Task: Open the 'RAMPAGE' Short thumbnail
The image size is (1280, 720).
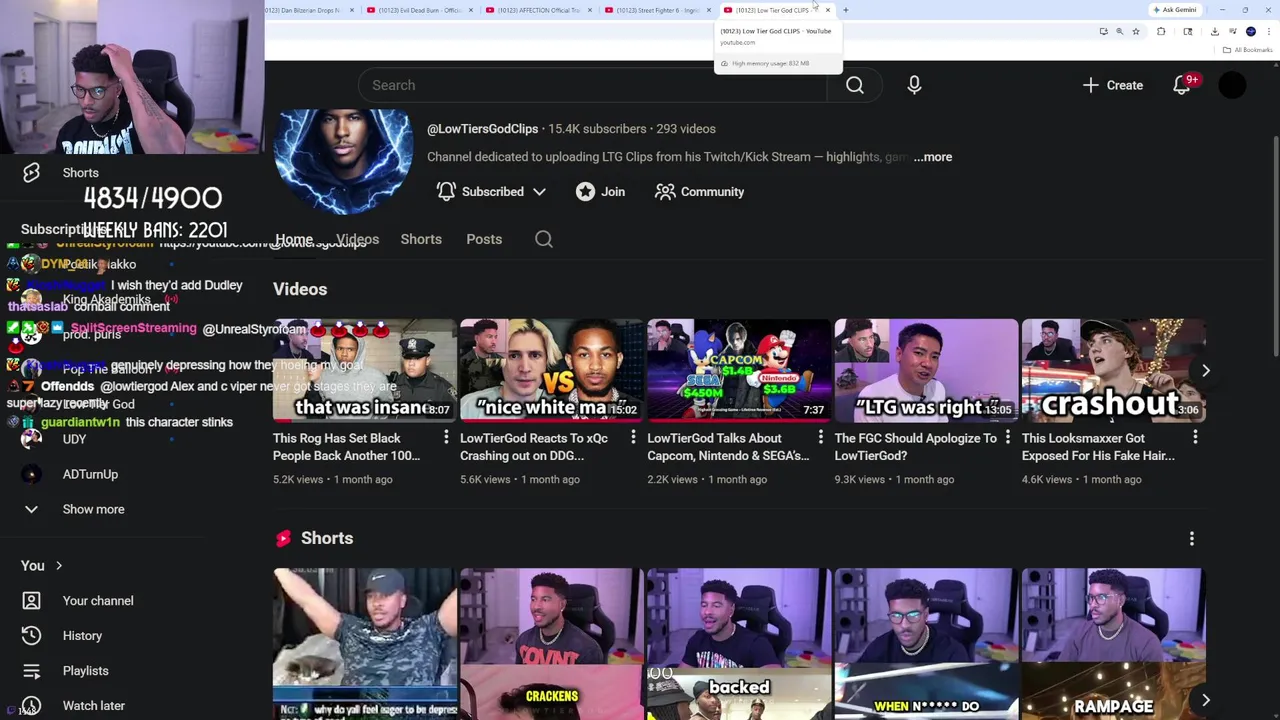Action: click(x=1113, y=644)
